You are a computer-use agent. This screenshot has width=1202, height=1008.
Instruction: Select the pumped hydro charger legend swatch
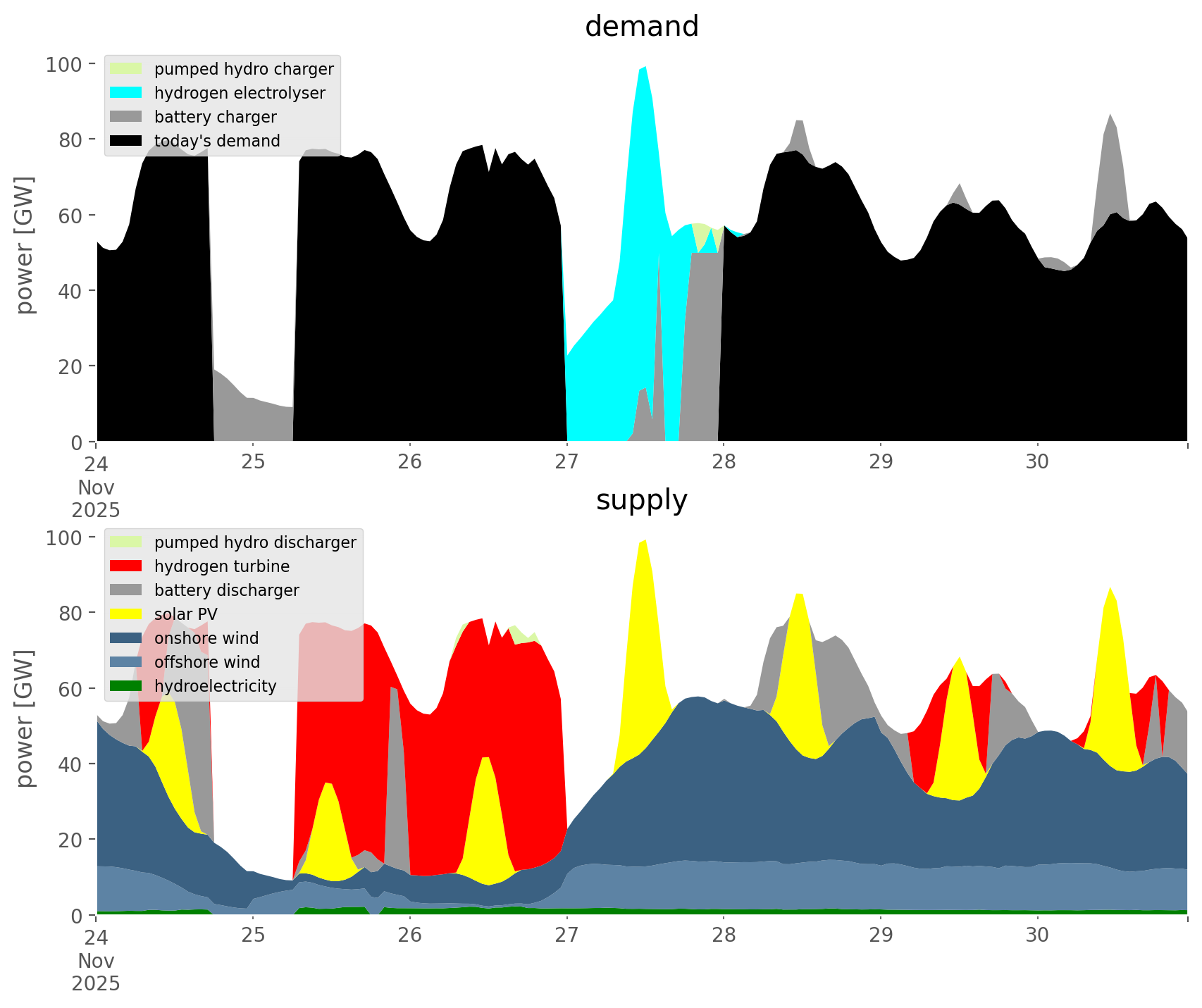(x=126, y=69)
